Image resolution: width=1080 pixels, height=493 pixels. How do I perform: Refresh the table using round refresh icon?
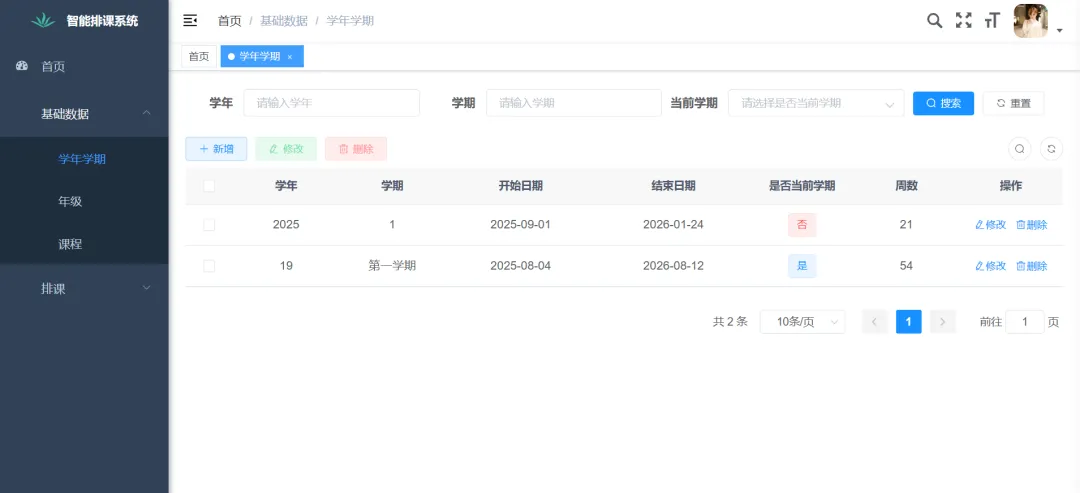(1051, 149)
